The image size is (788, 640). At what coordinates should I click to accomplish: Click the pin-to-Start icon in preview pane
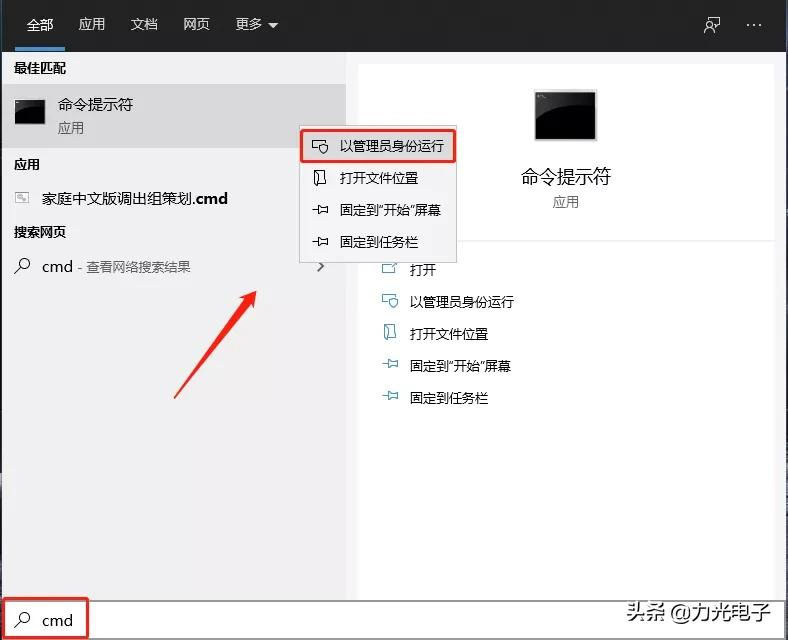click(x=390, y=364)
